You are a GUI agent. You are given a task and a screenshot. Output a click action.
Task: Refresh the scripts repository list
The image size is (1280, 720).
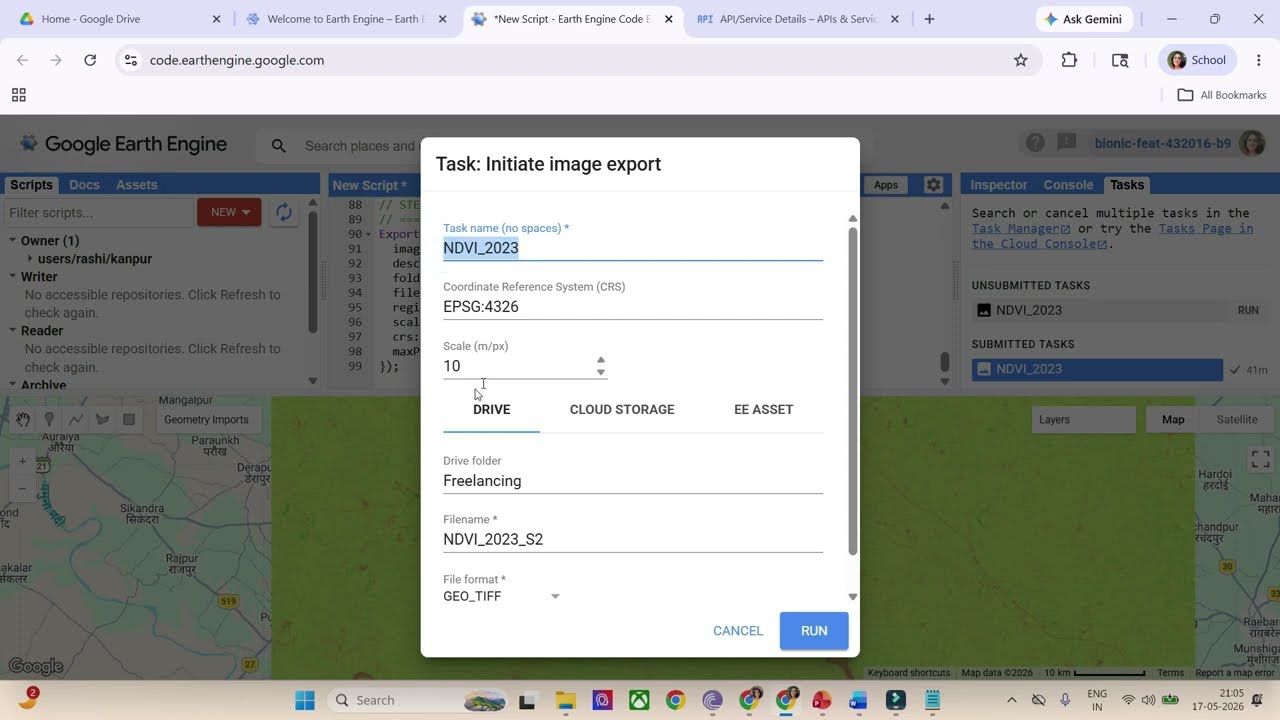284,212
